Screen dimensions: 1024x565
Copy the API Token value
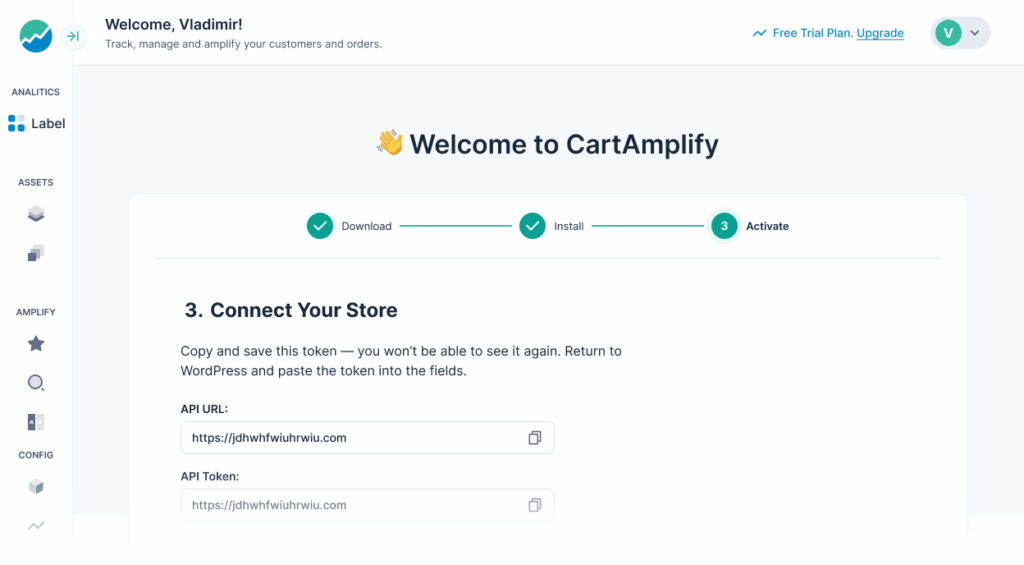click(x=535, y=505)
